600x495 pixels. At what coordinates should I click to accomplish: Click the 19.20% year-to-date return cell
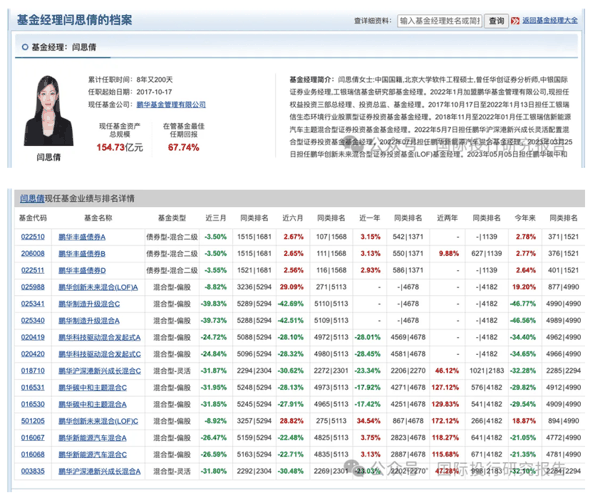click(524, 287)
